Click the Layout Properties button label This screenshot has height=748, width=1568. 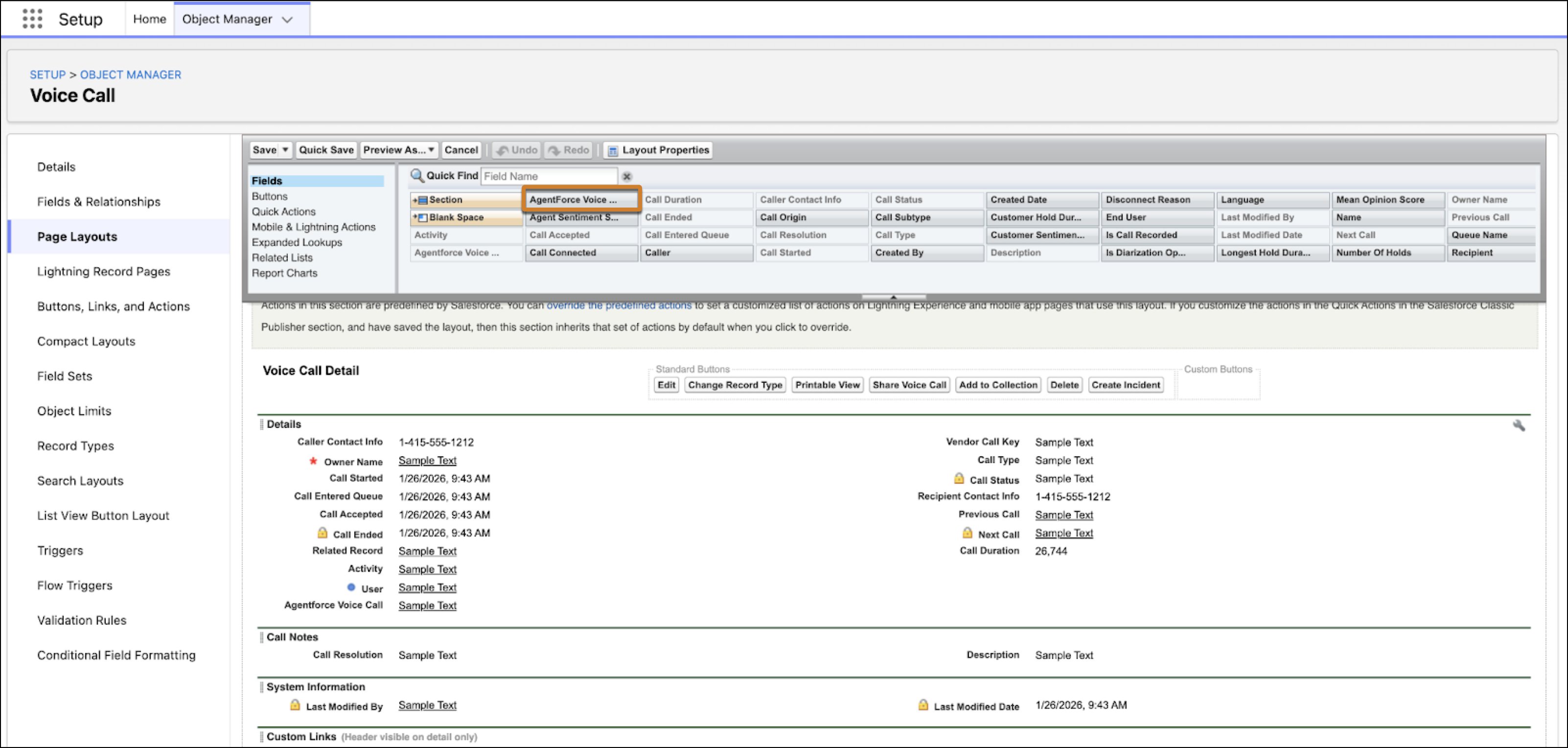(x=665, y=150)
